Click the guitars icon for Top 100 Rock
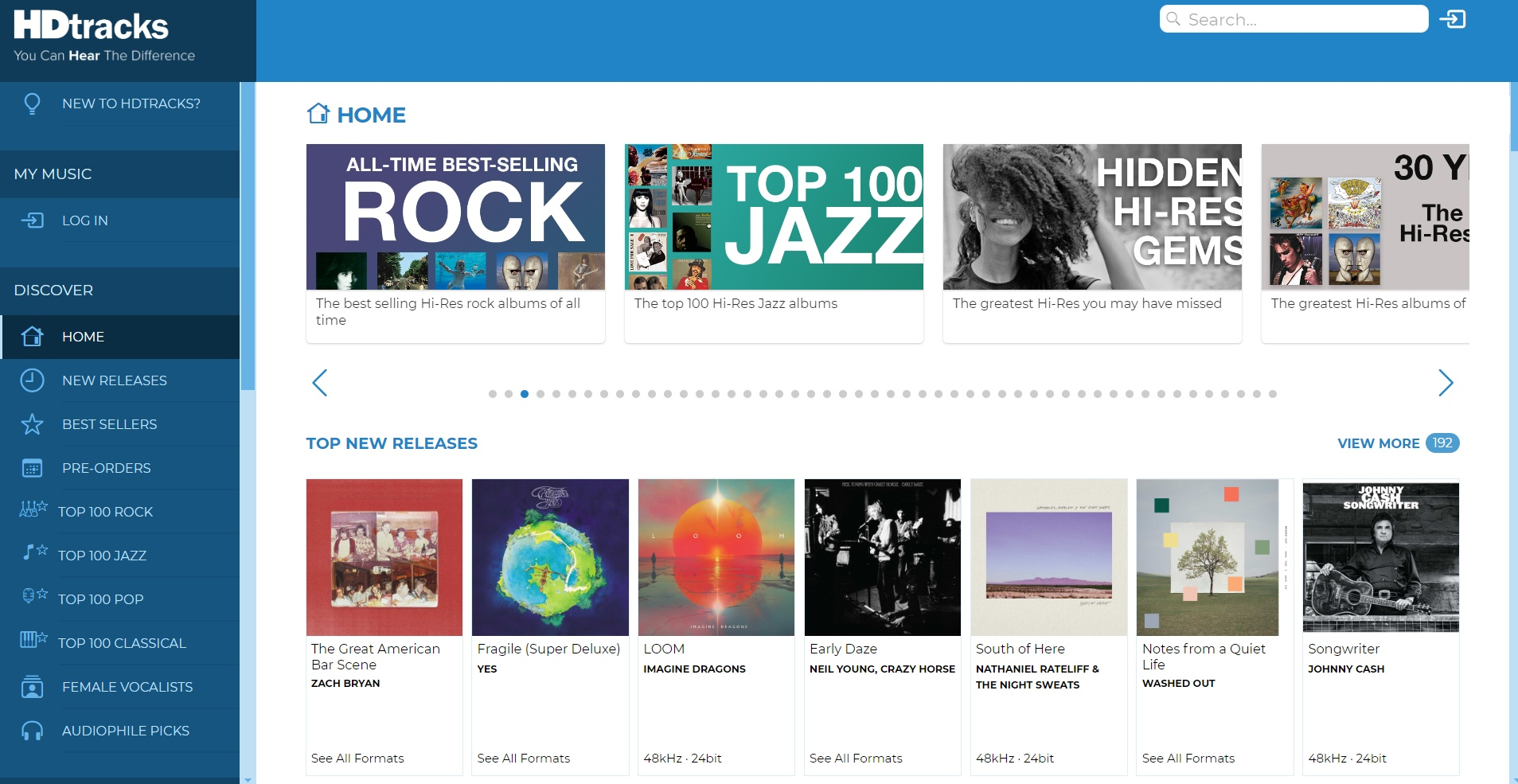 (33, 509)
